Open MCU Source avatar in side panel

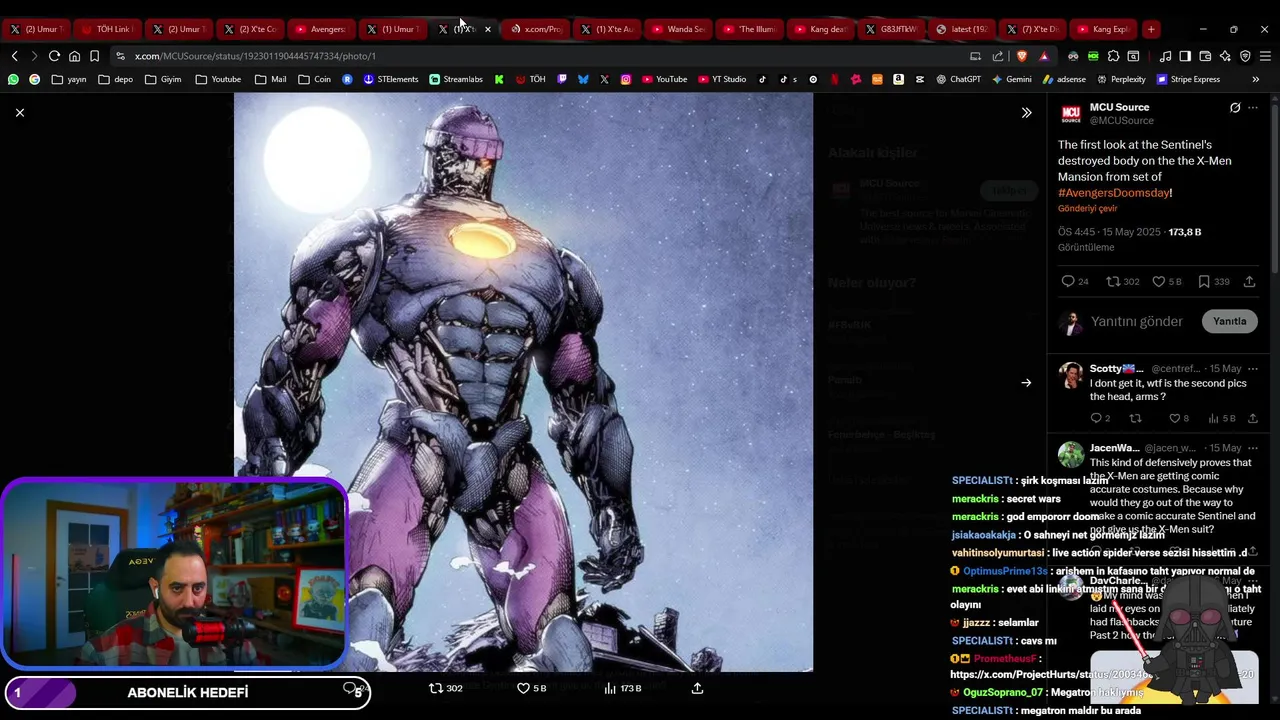pos(1071,114)
